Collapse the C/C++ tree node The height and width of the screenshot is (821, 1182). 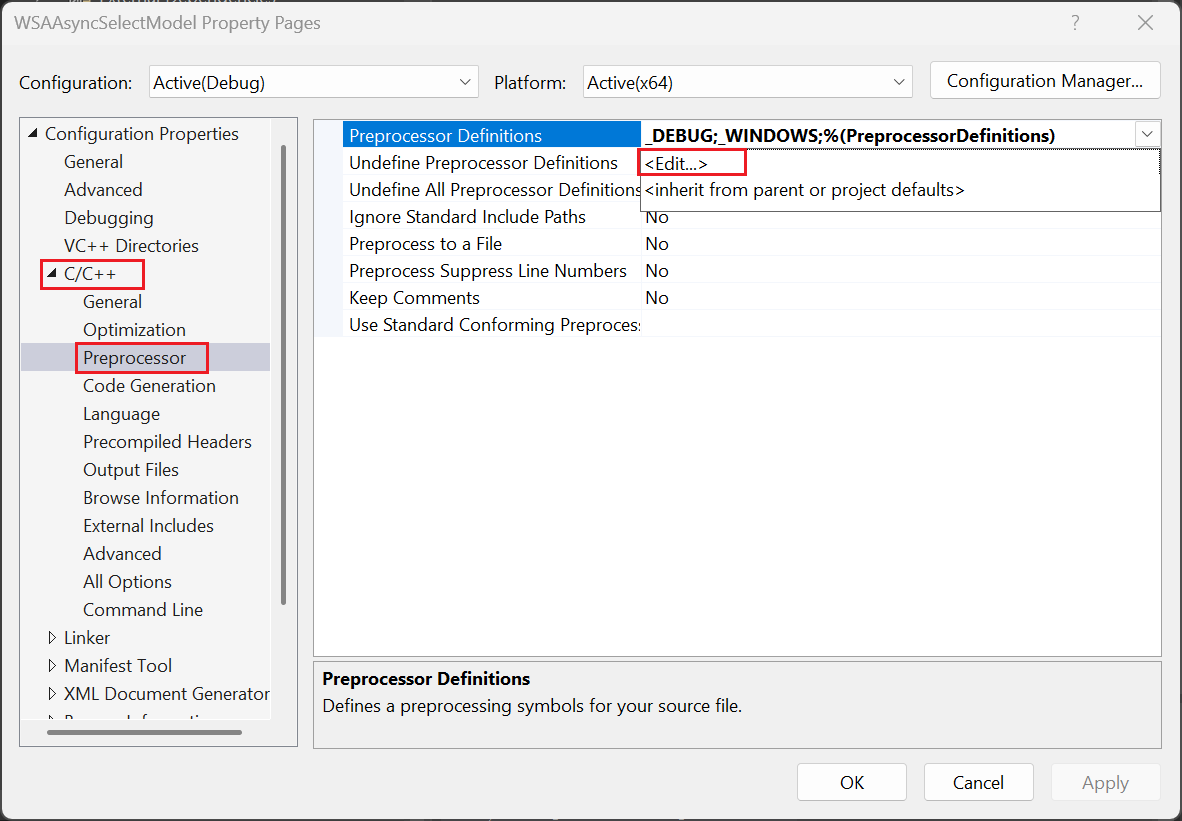(x=52, y=274)
